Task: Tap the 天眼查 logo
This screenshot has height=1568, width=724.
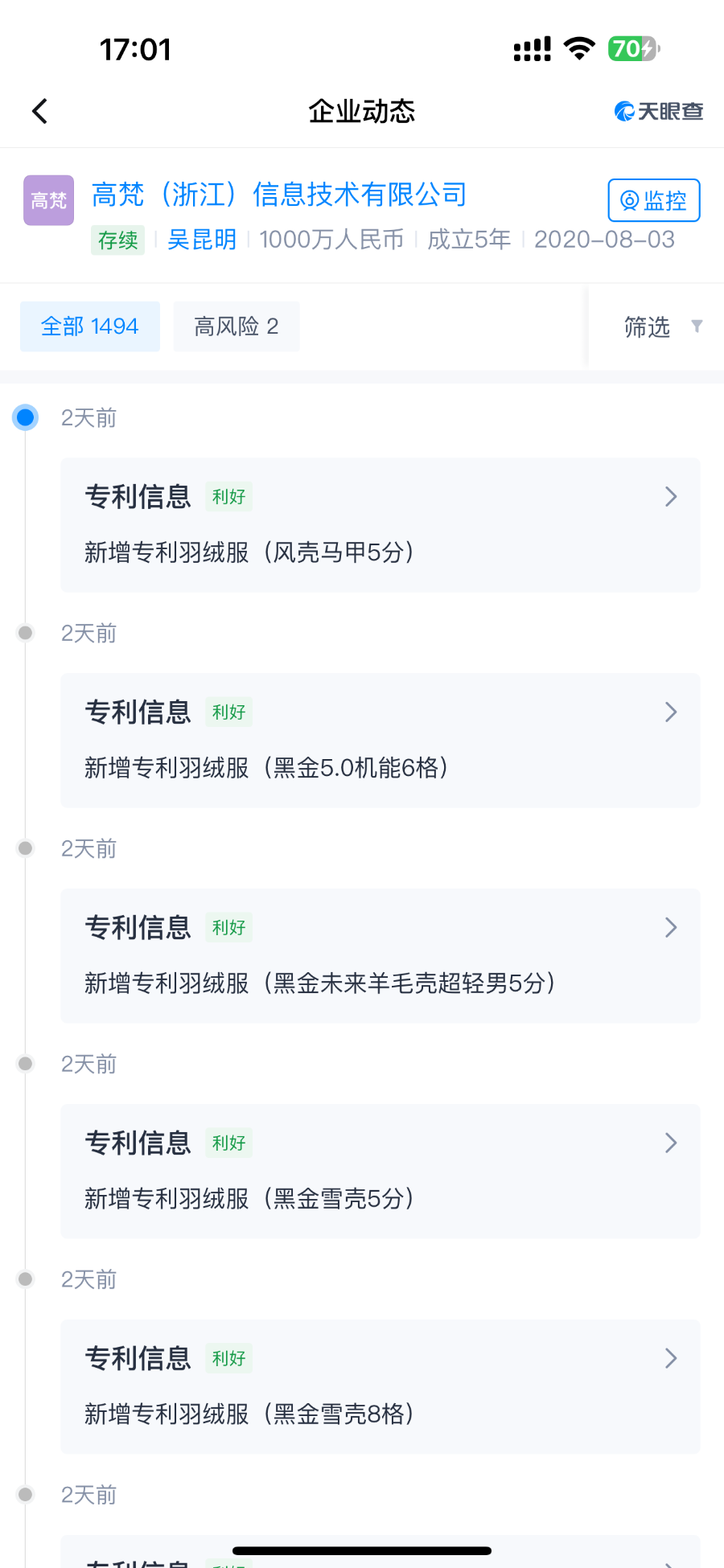Action: 659,111
